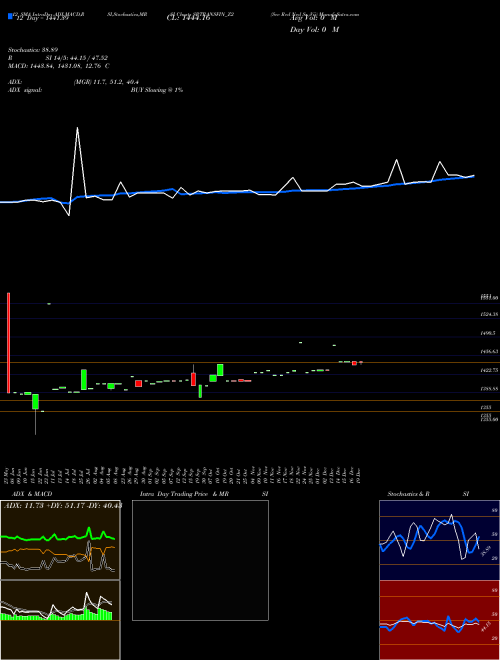
Task: Click the empty intraday trading price panel
Action: pos(200,560)
